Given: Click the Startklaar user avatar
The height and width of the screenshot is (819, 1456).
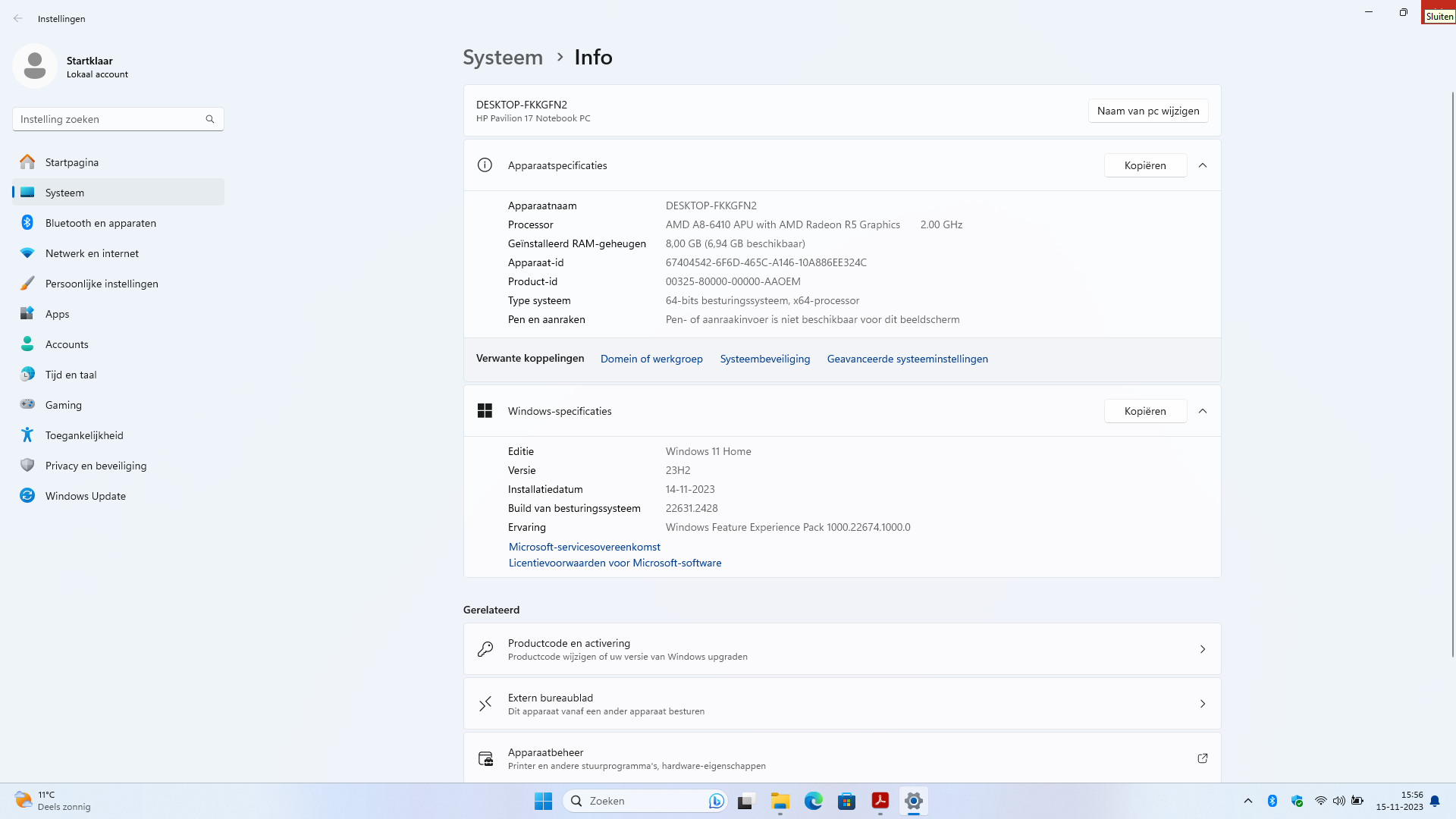Looking at the screenshot, I should (35, 66).
